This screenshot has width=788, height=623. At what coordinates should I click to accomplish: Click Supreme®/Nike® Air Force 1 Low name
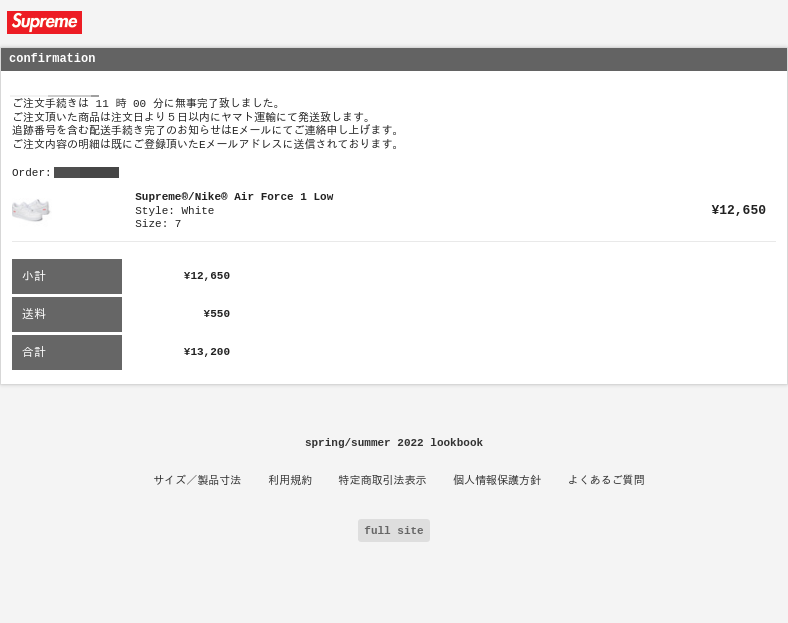coord(234,196)
